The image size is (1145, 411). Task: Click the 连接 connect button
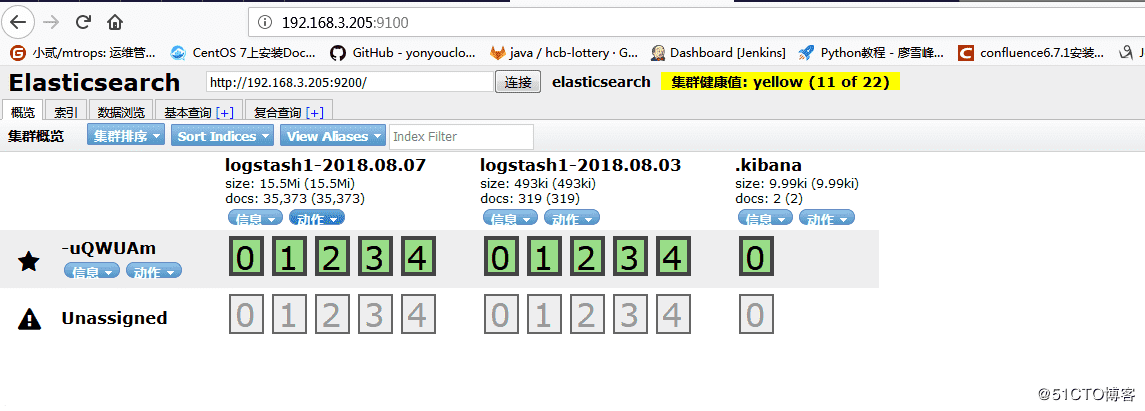tap(518, 82)
